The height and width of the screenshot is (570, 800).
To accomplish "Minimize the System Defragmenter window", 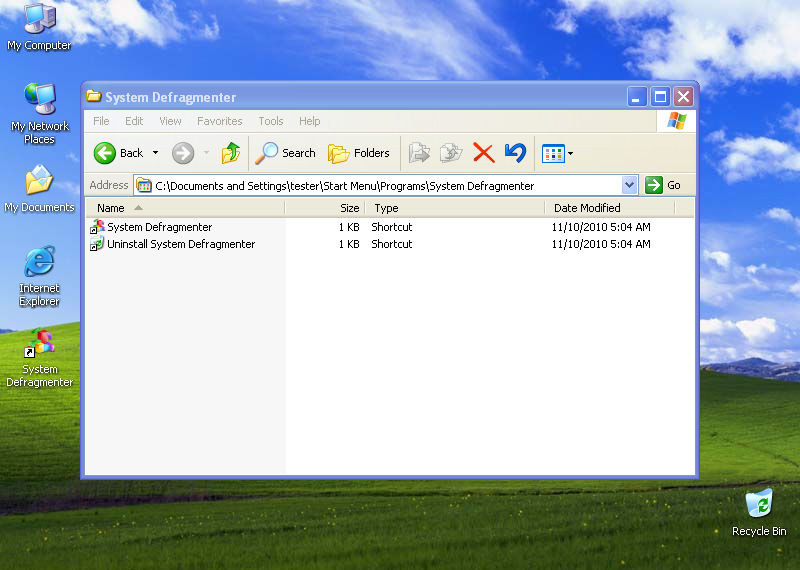I will pyautogui.click(x=636, y=96).
